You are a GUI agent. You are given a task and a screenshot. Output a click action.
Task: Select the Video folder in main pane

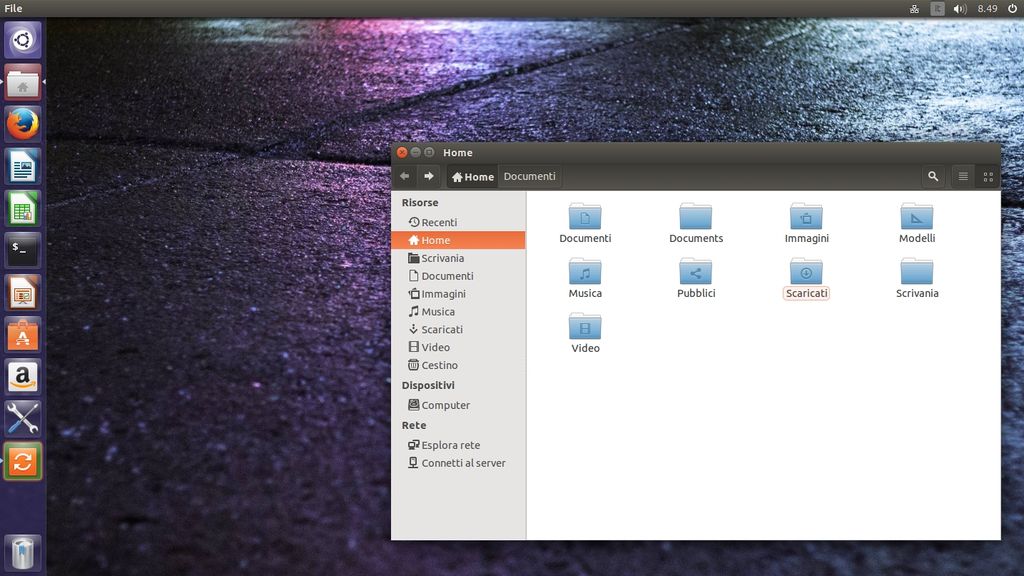point(585,327)
